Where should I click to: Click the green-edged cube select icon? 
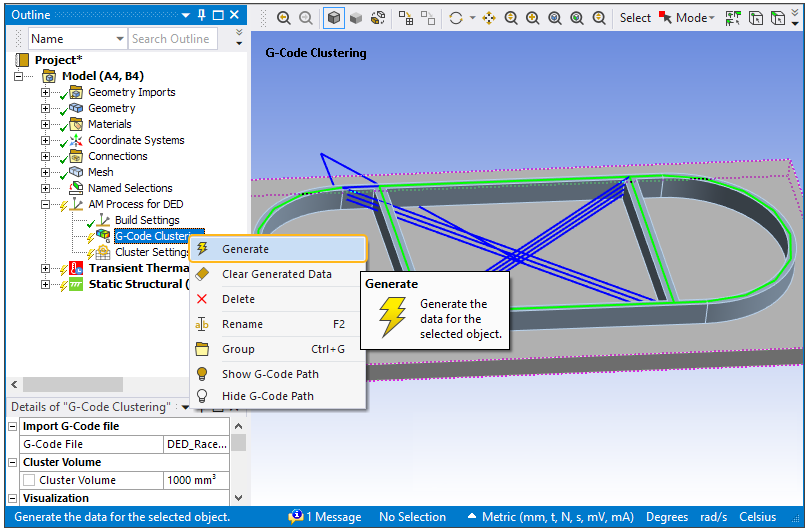(778, 18)
